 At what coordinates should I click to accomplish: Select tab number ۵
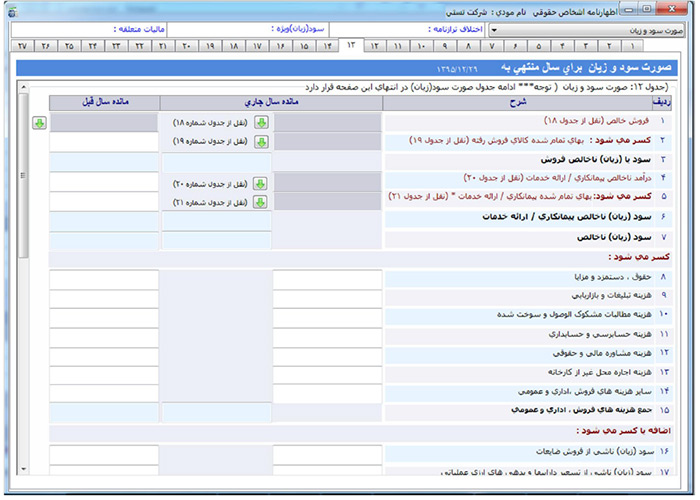539,46
